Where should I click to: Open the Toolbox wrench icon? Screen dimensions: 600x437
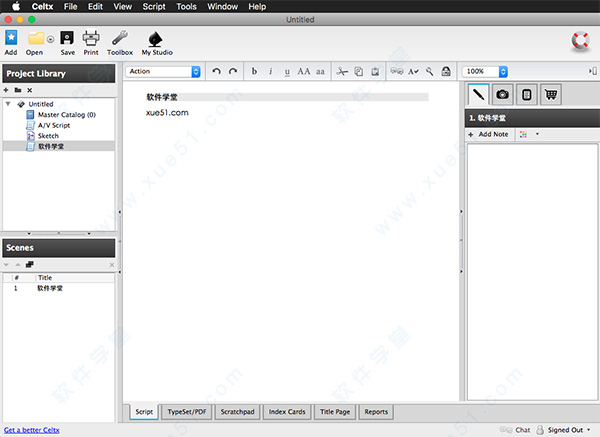[120, 38]
